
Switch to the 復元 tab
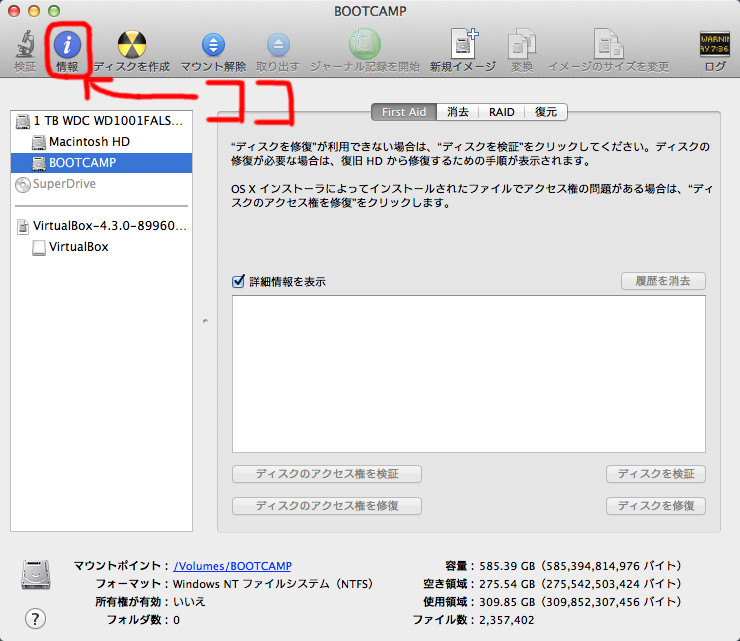[546, 112]
